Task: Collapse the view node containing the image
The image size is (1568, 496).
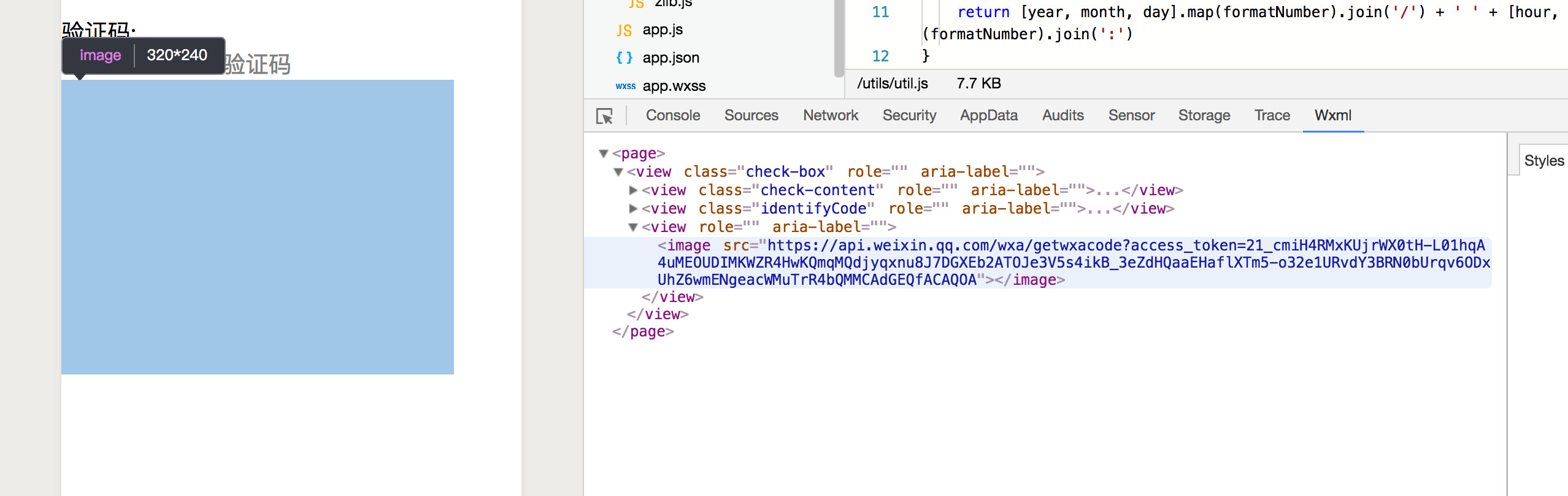Action: [633, 227]
